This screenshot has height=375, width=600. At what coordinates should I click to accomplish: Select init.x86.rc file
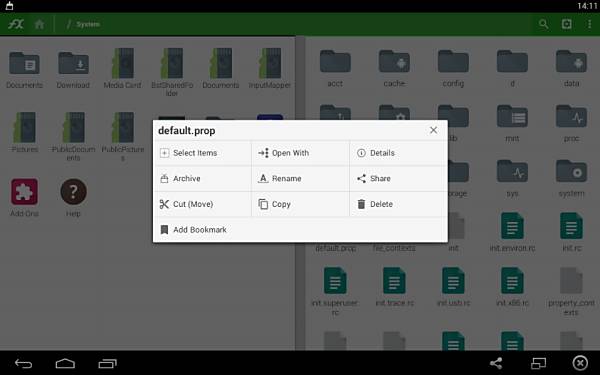(x=512, y=287)
